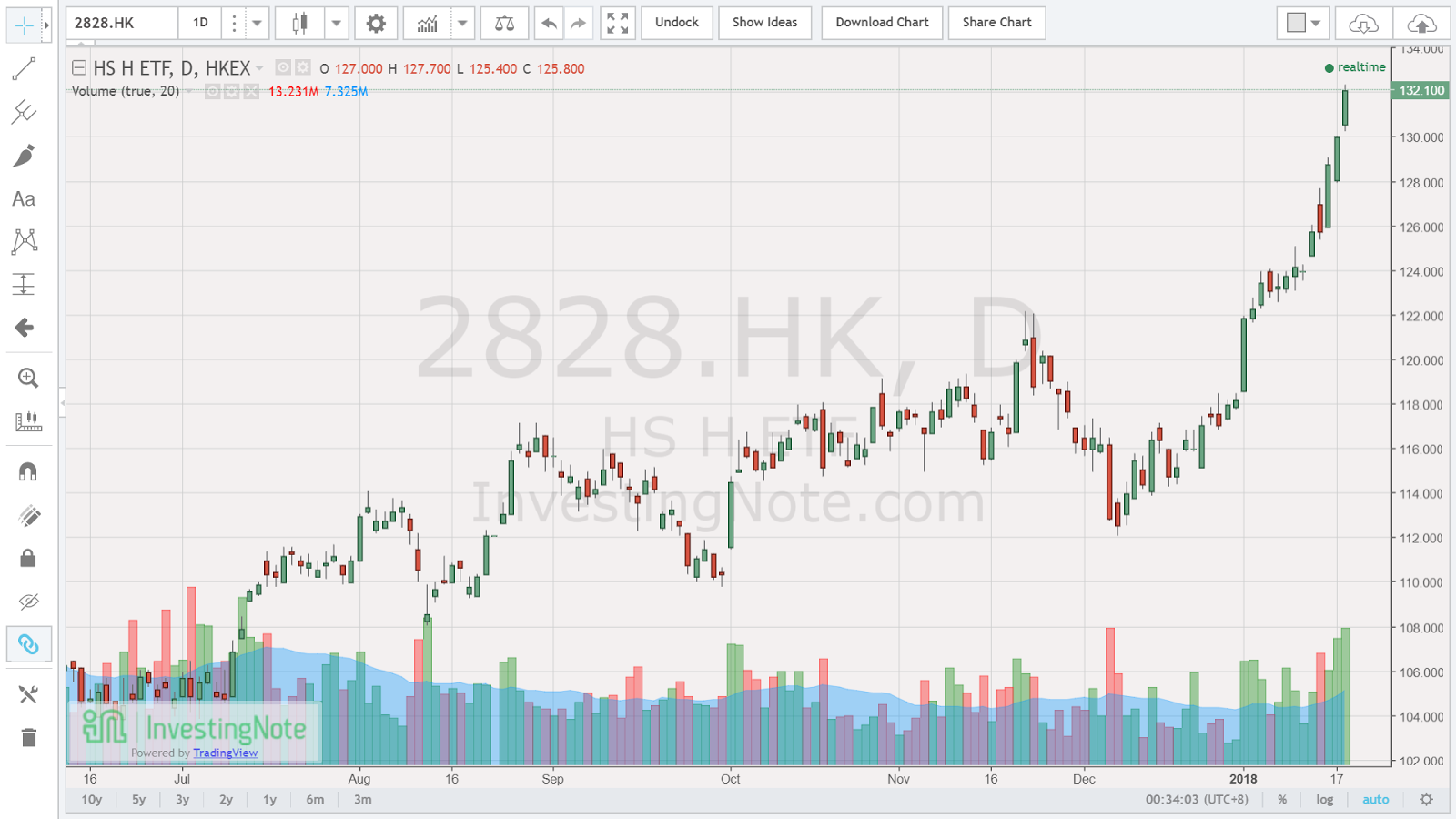
Task: Switch to the 1y time range
Action: 268,799
